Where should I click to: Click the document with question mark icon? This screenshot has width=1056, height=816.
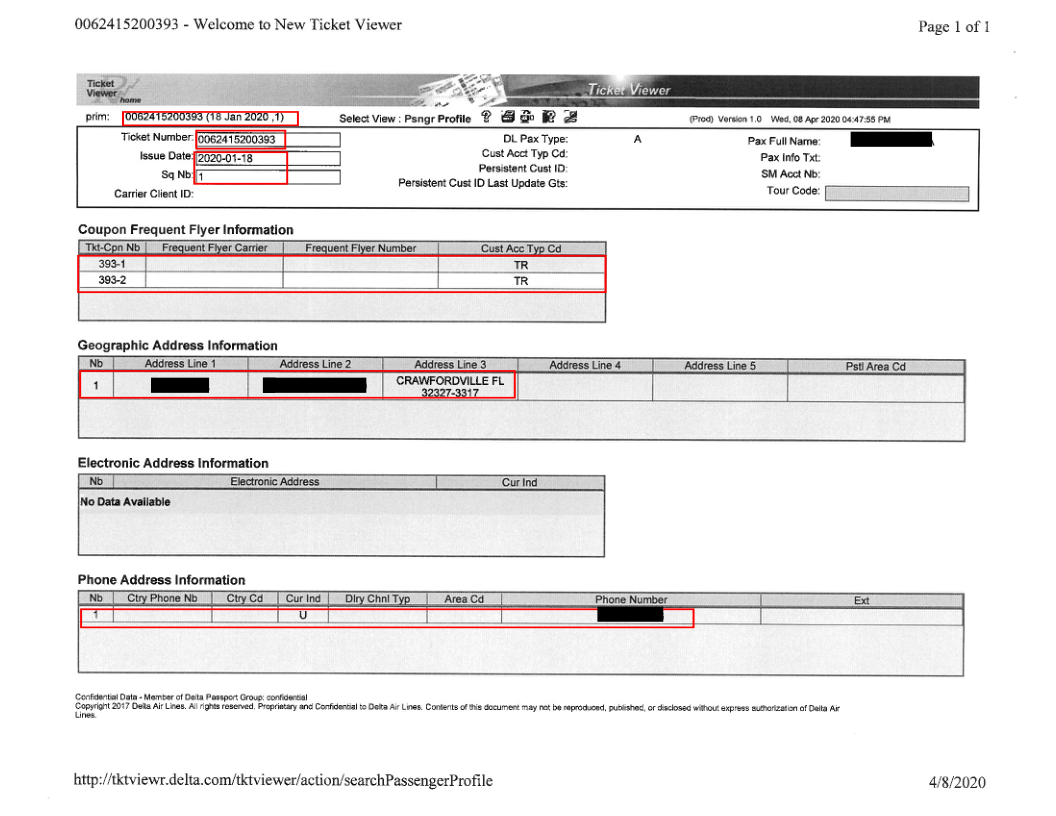(x=548, y=118)
